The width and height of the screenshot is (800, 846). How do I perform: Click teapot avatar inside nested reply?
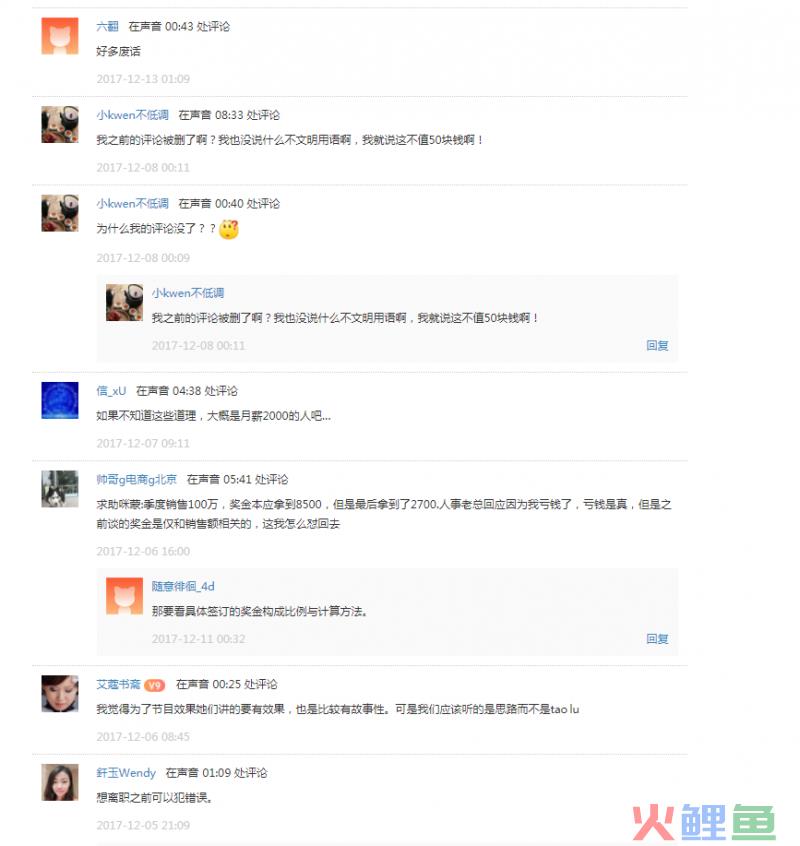(125, 303)
